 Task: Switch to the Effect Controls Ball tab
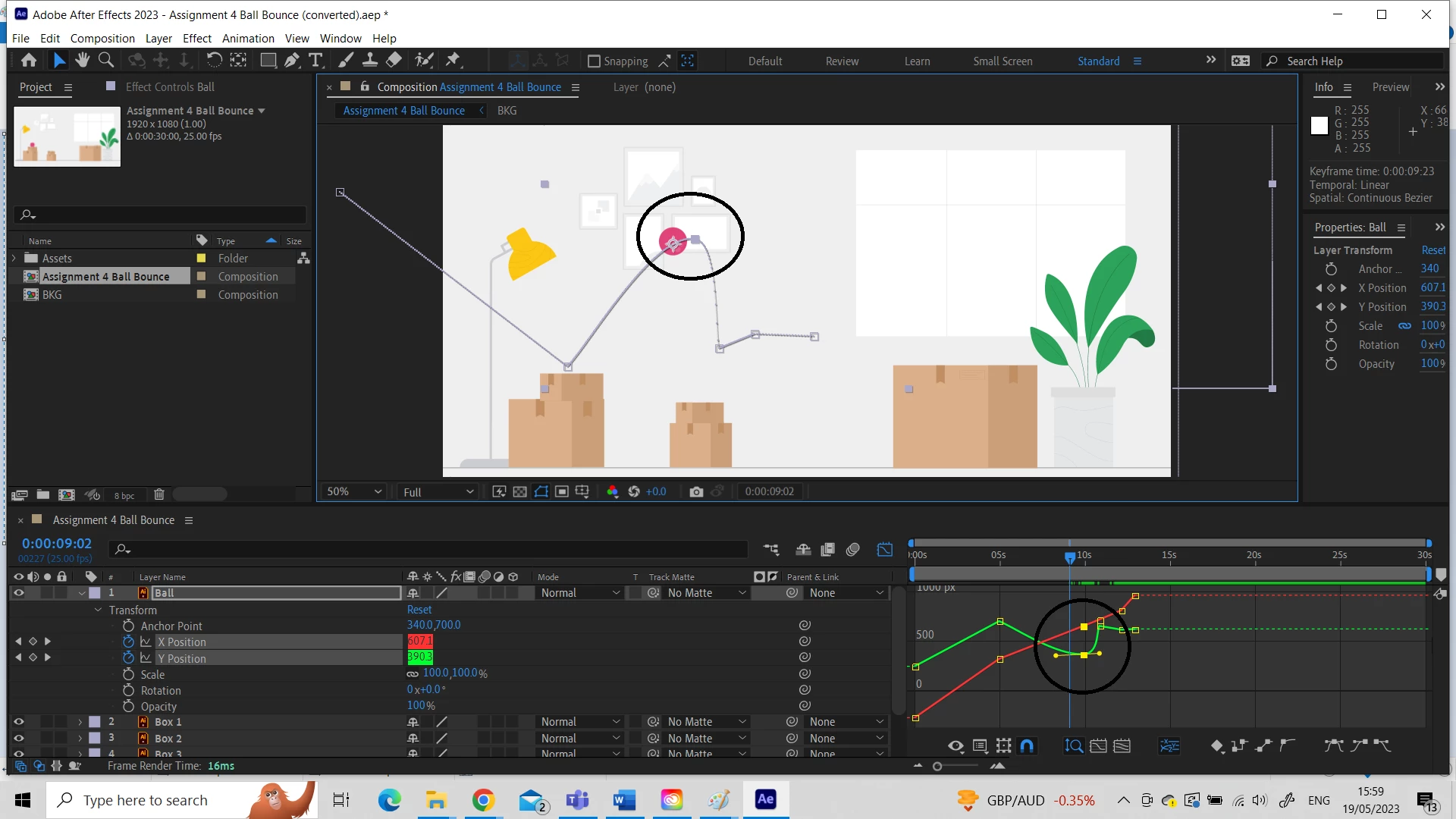click(169, 86)
